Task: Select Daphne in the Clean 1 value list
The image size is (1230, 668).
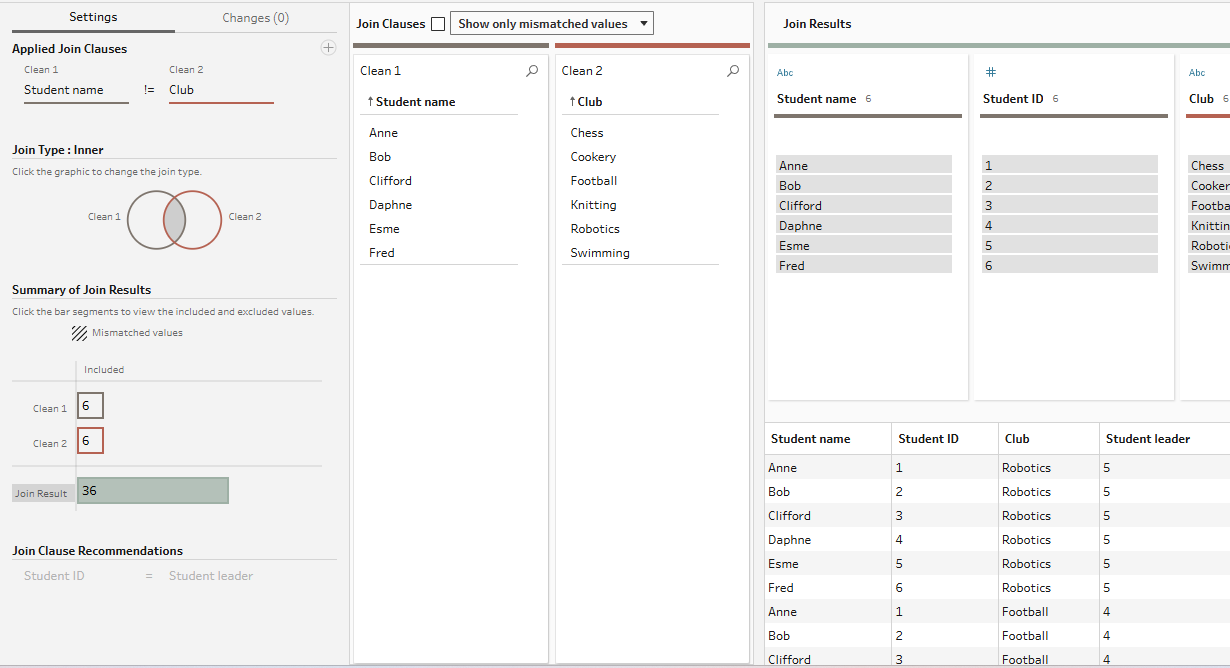Action: coord(390,205)
